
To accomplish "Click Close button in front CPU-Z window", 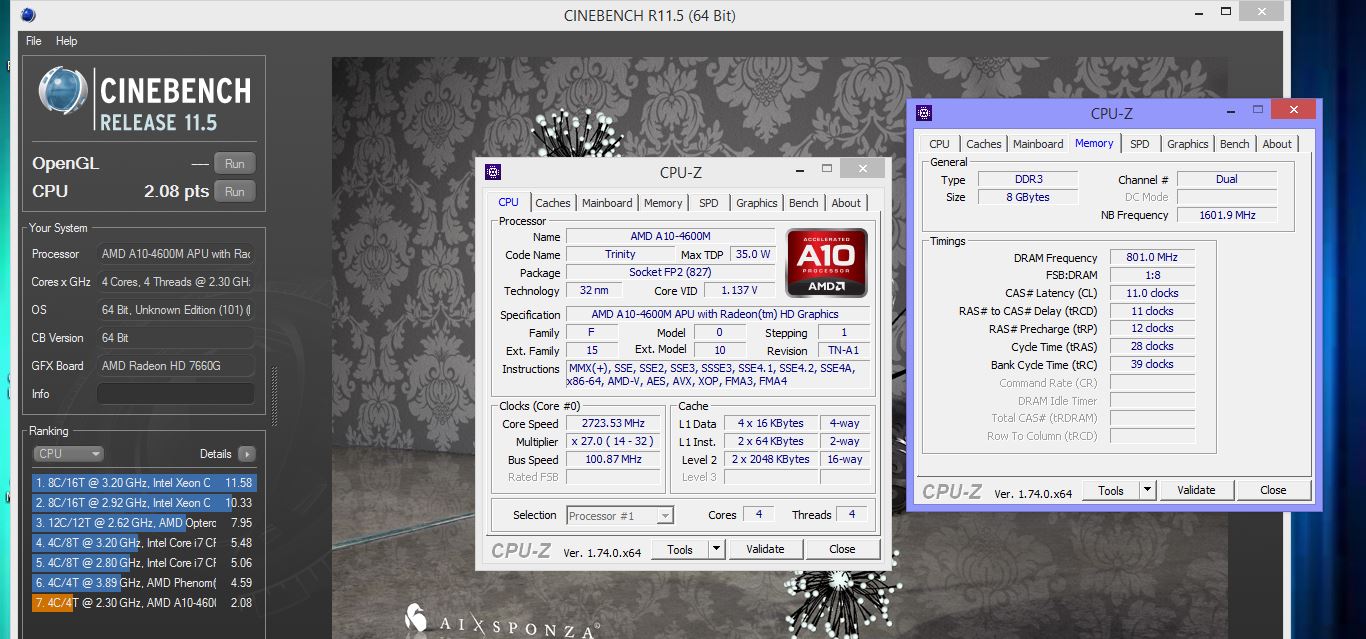I will coord(842,549).
